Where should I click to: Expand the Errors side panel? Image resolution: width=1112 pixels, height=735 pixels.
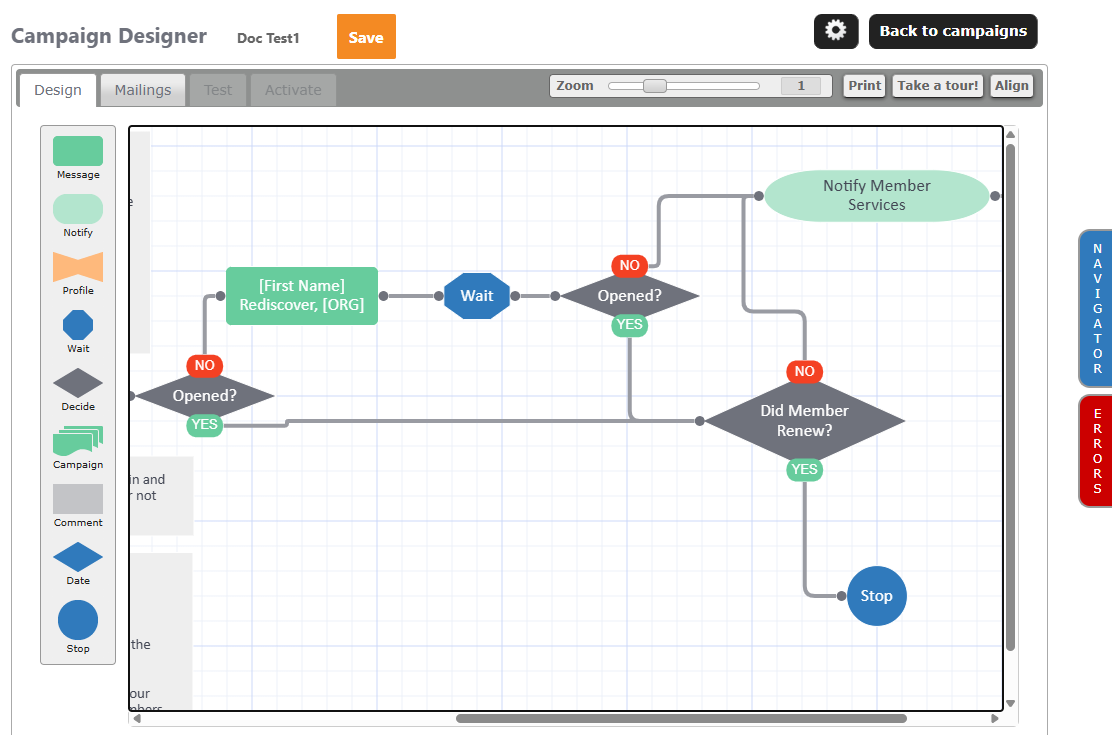click(x=1096, y=451)
